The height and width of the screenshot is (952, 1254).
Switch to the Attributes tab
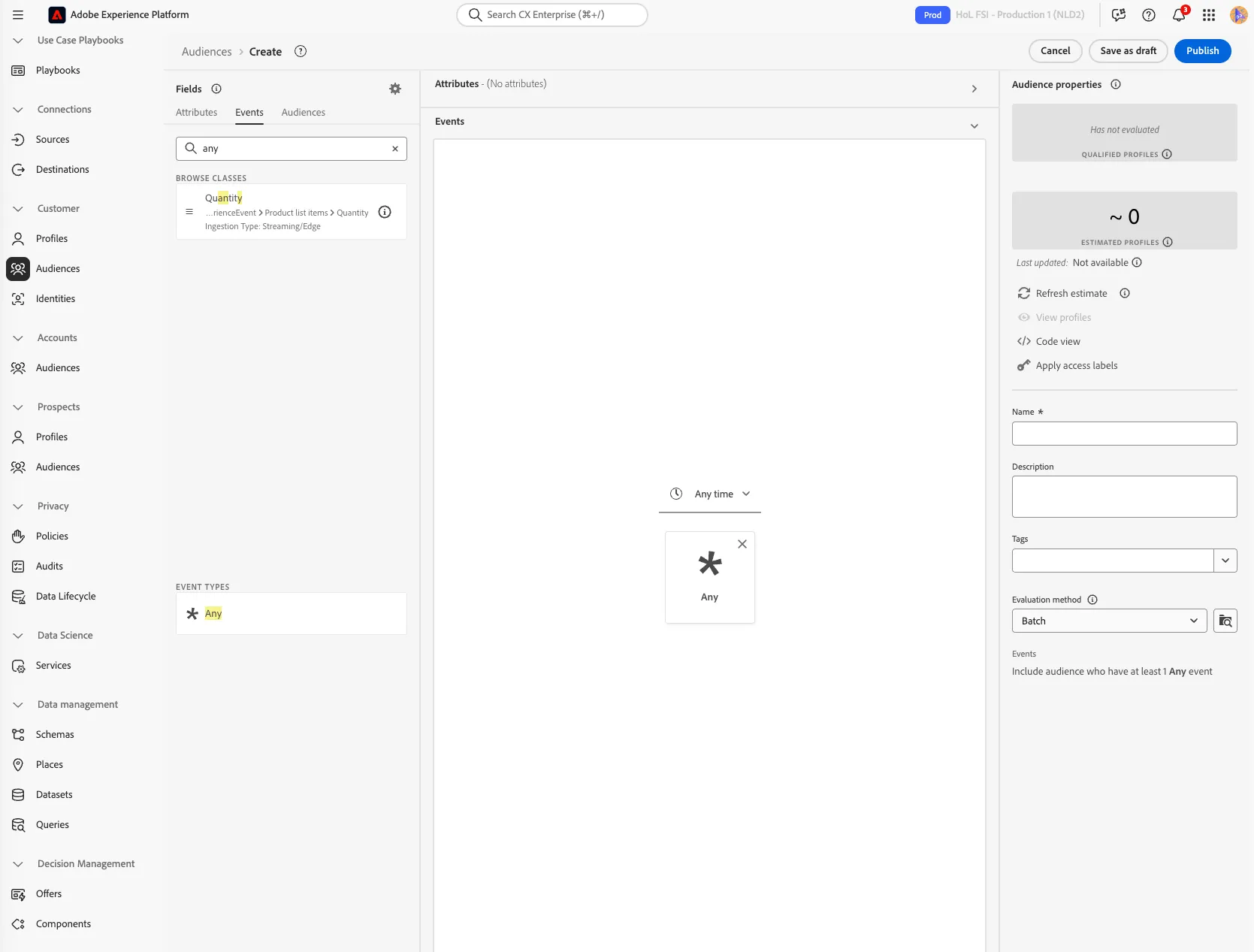(196, 112)
